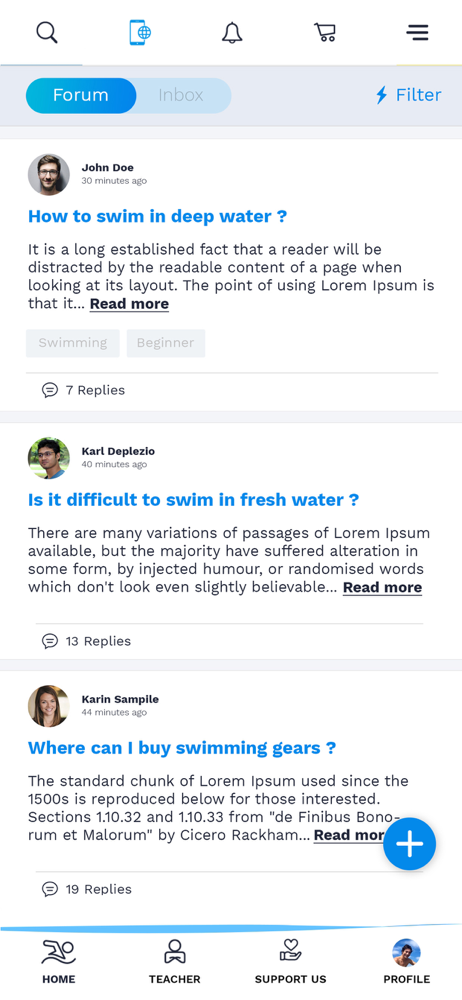Screen dimensions: 462x1000
Task: Select the Forum toggle option
Action: (x=80, y=96)
